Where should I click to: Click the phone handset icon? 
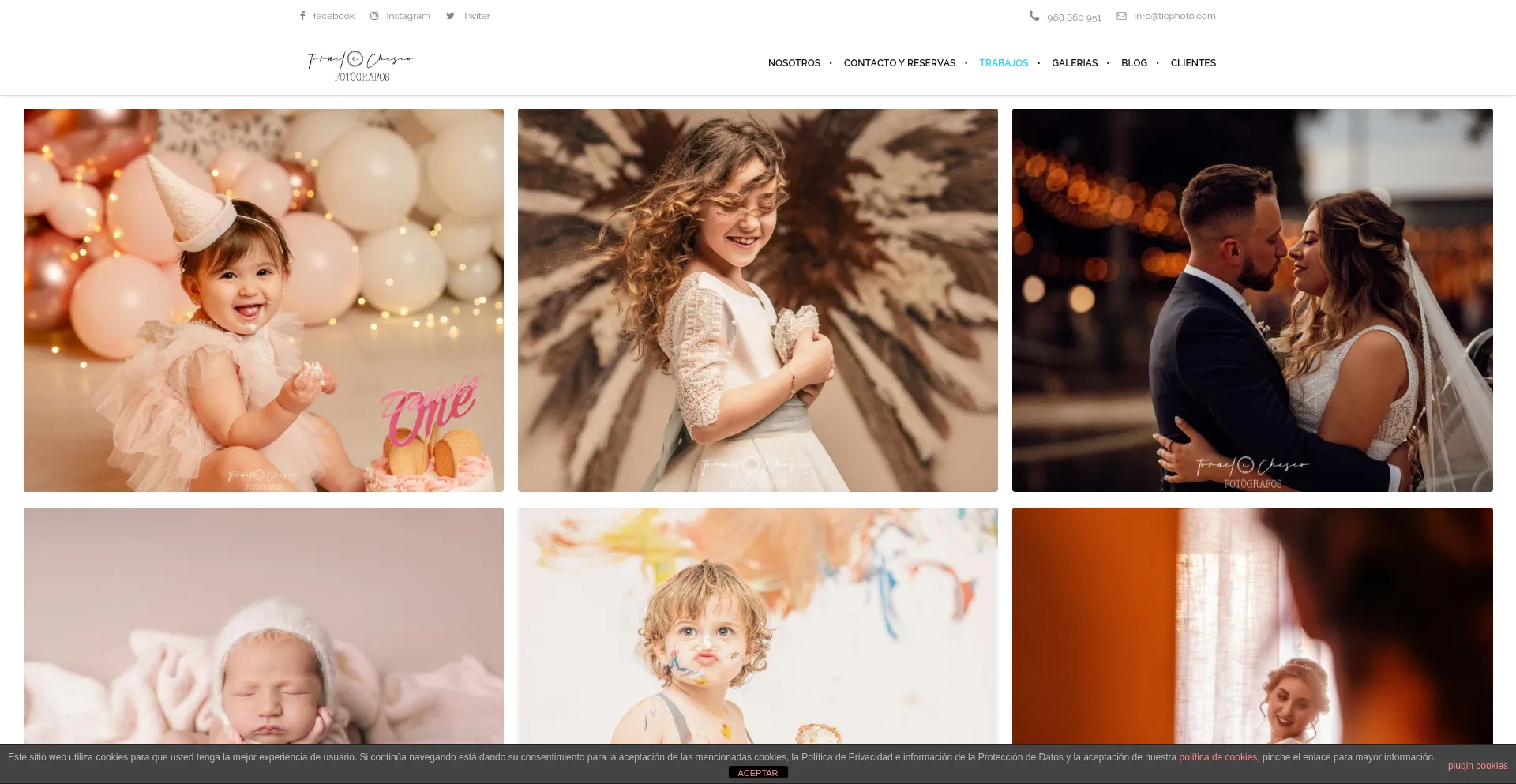1034,15
